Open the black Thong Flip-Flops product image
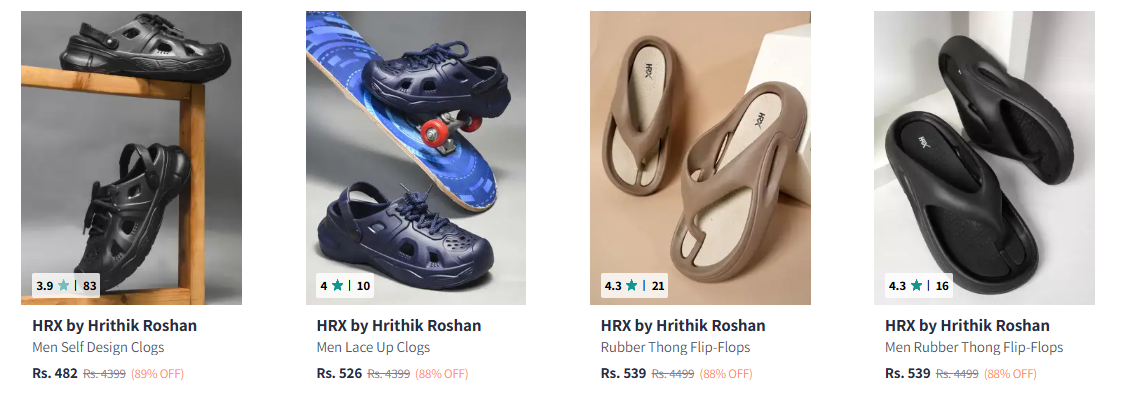This screenshot has height=402, width=1128. click(984, 157)
